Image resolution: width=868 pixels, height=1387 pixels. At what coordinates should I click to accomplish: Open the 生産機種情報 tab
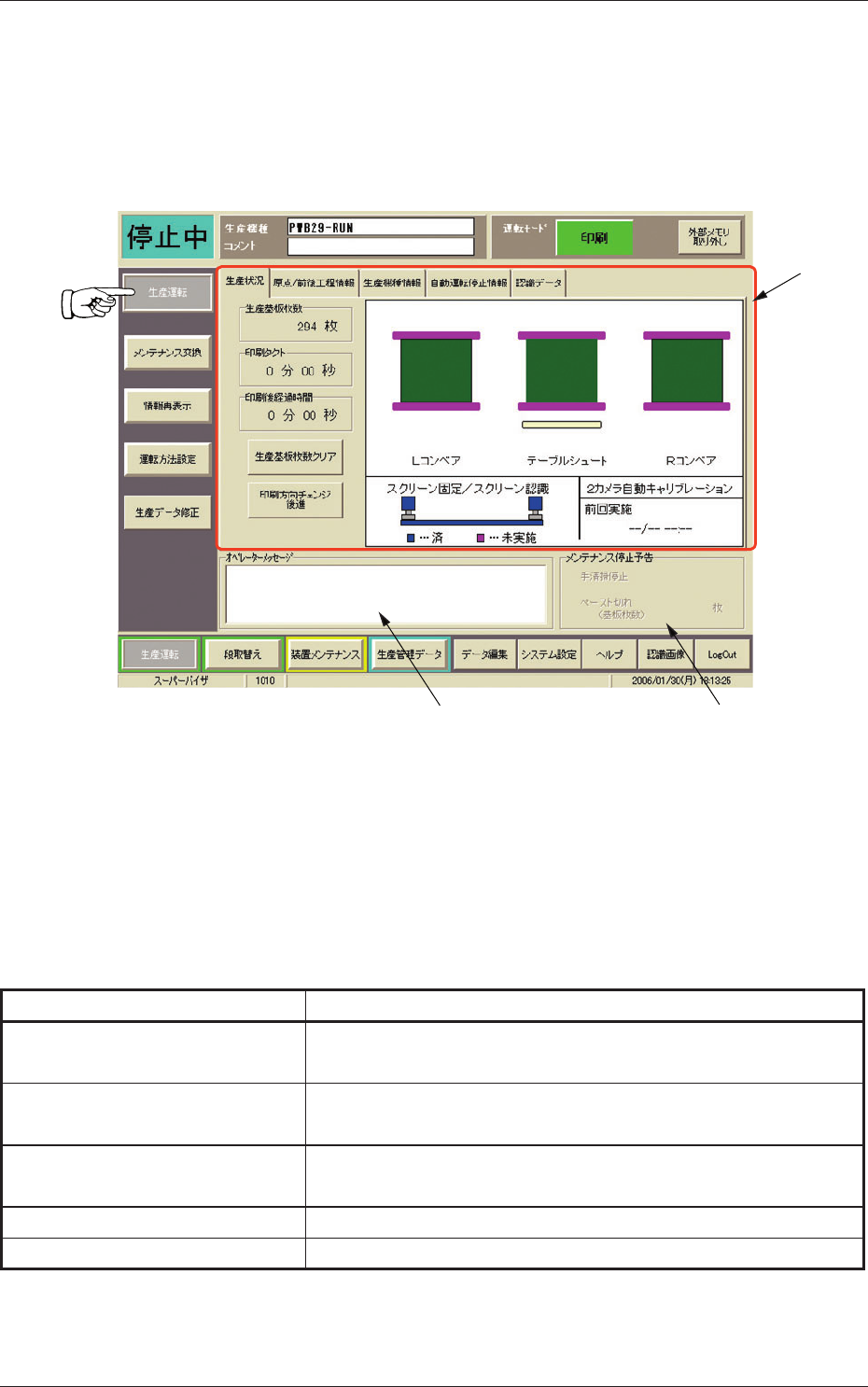(392, 283)
